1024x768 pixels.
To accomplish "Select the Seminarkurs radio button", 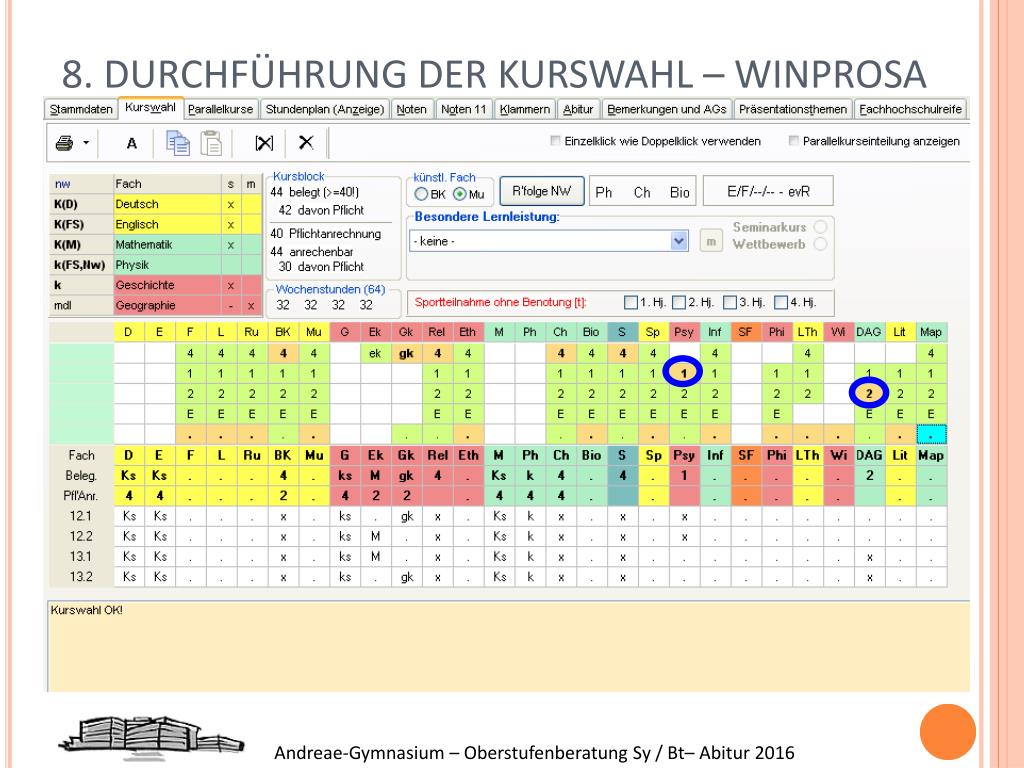I will click(x=820, y=227).
